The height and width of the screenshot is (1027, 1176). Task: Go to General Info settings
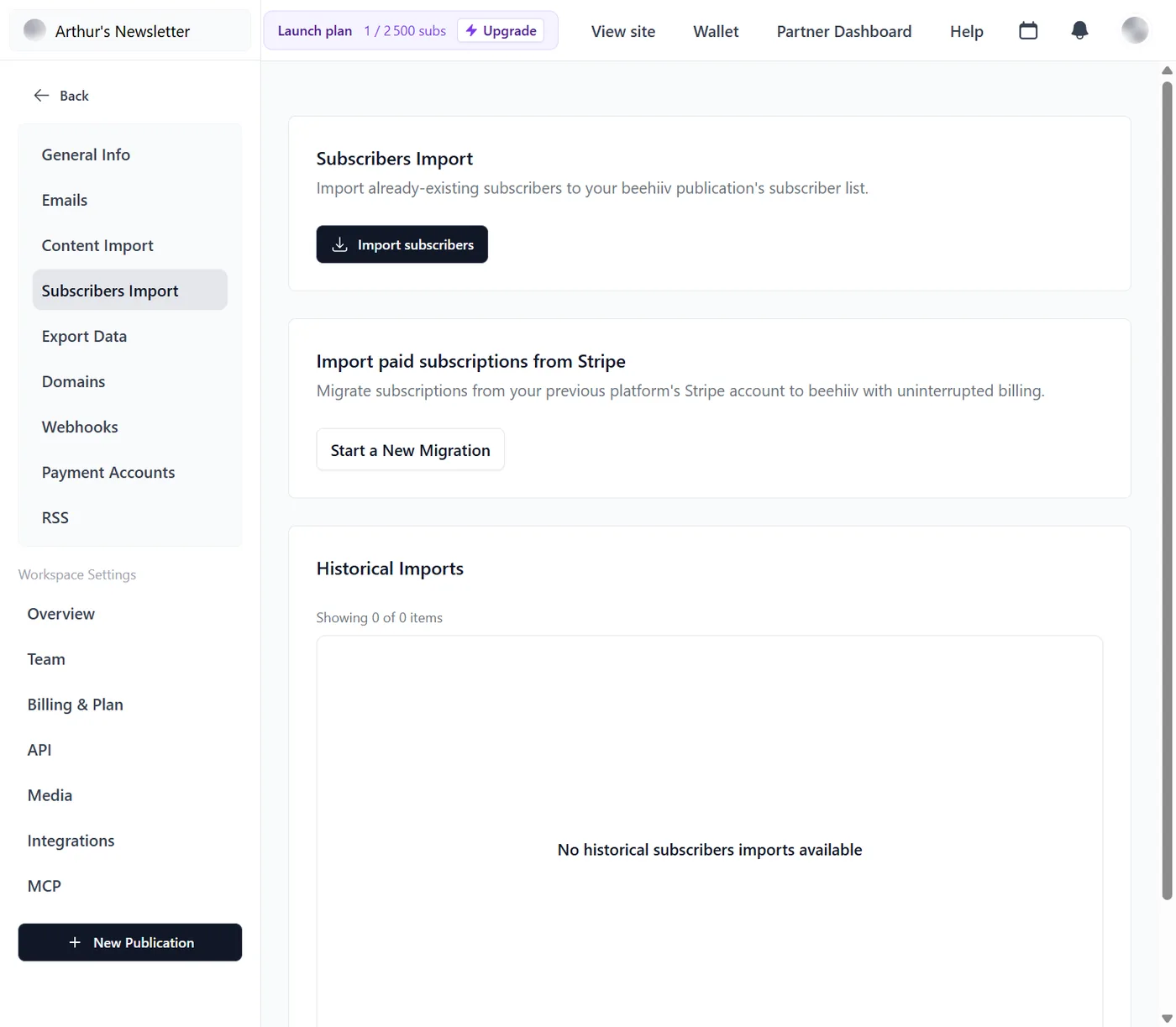129,155
